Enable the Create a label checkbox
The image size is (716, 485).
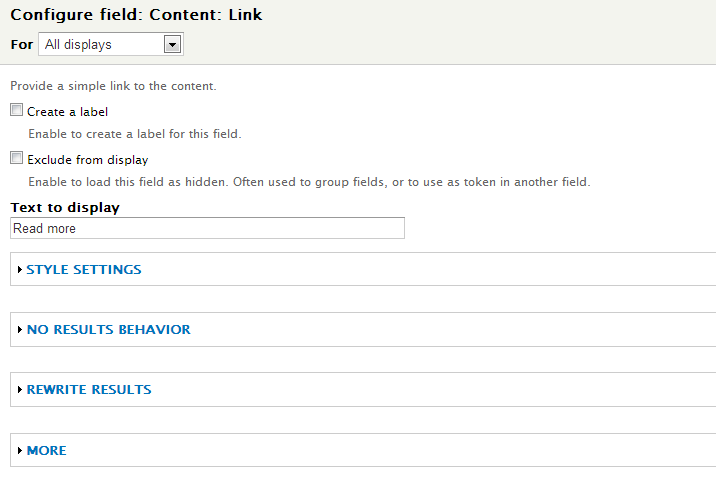coord(16,110)
